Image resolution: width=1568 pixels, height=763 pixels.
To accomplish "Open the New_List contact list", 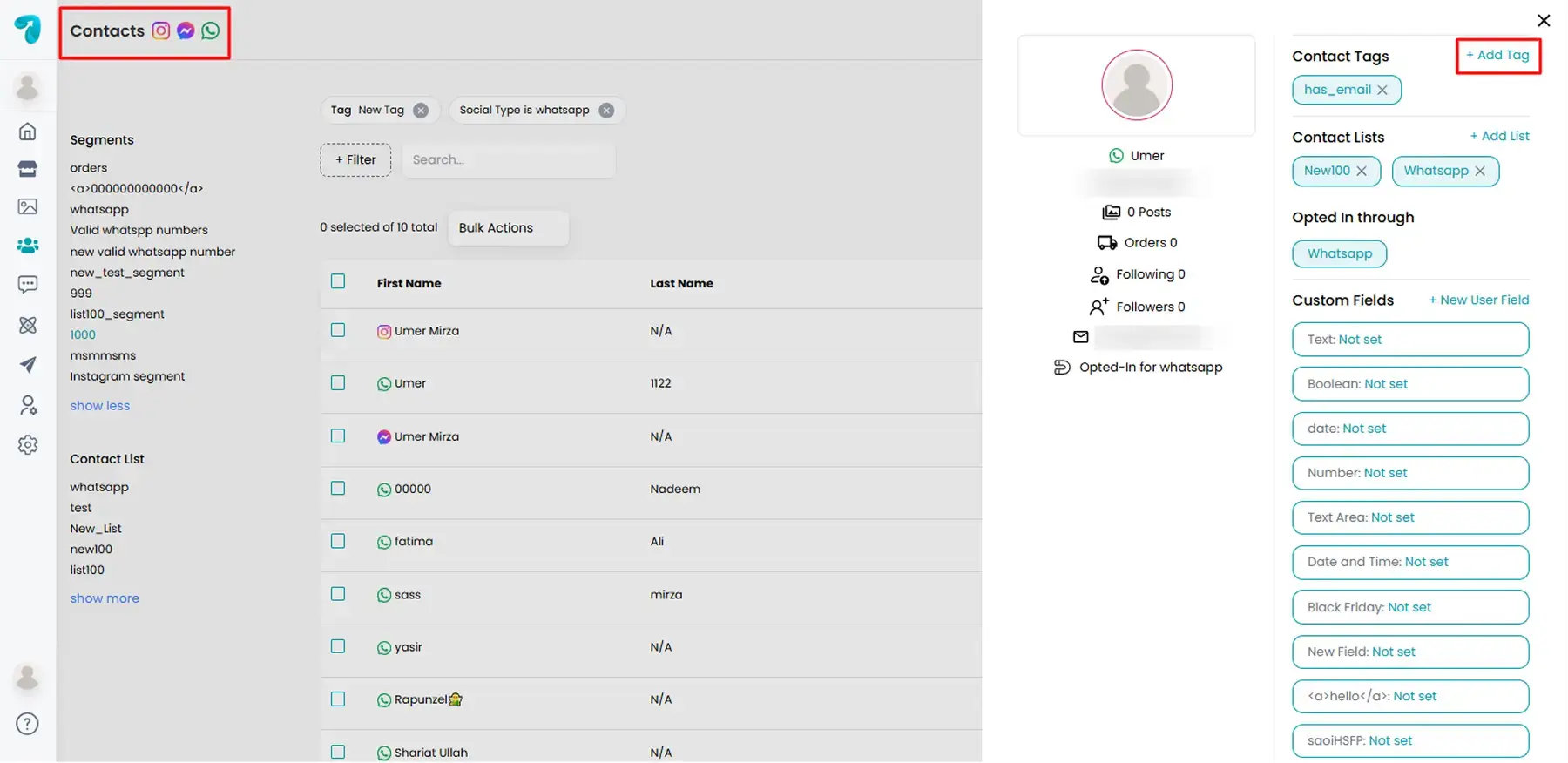I will [96, 529].
